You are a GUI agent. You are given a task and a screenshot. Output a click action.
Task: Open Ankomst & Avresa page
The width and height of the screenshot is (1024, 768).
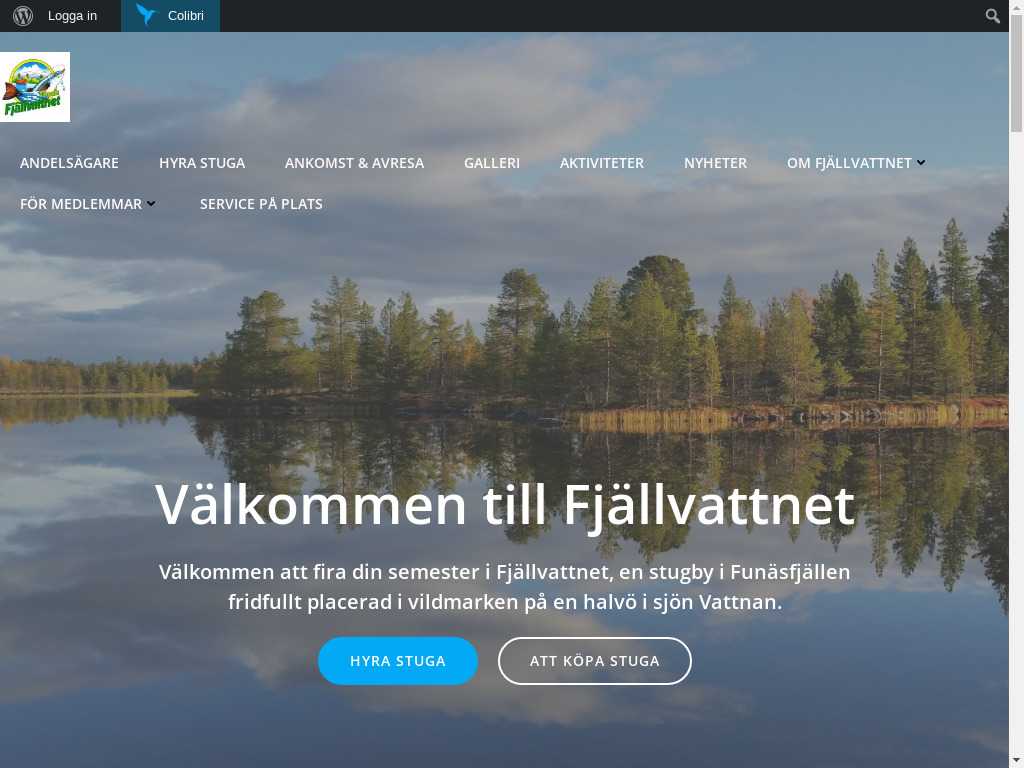pos(354,163)
